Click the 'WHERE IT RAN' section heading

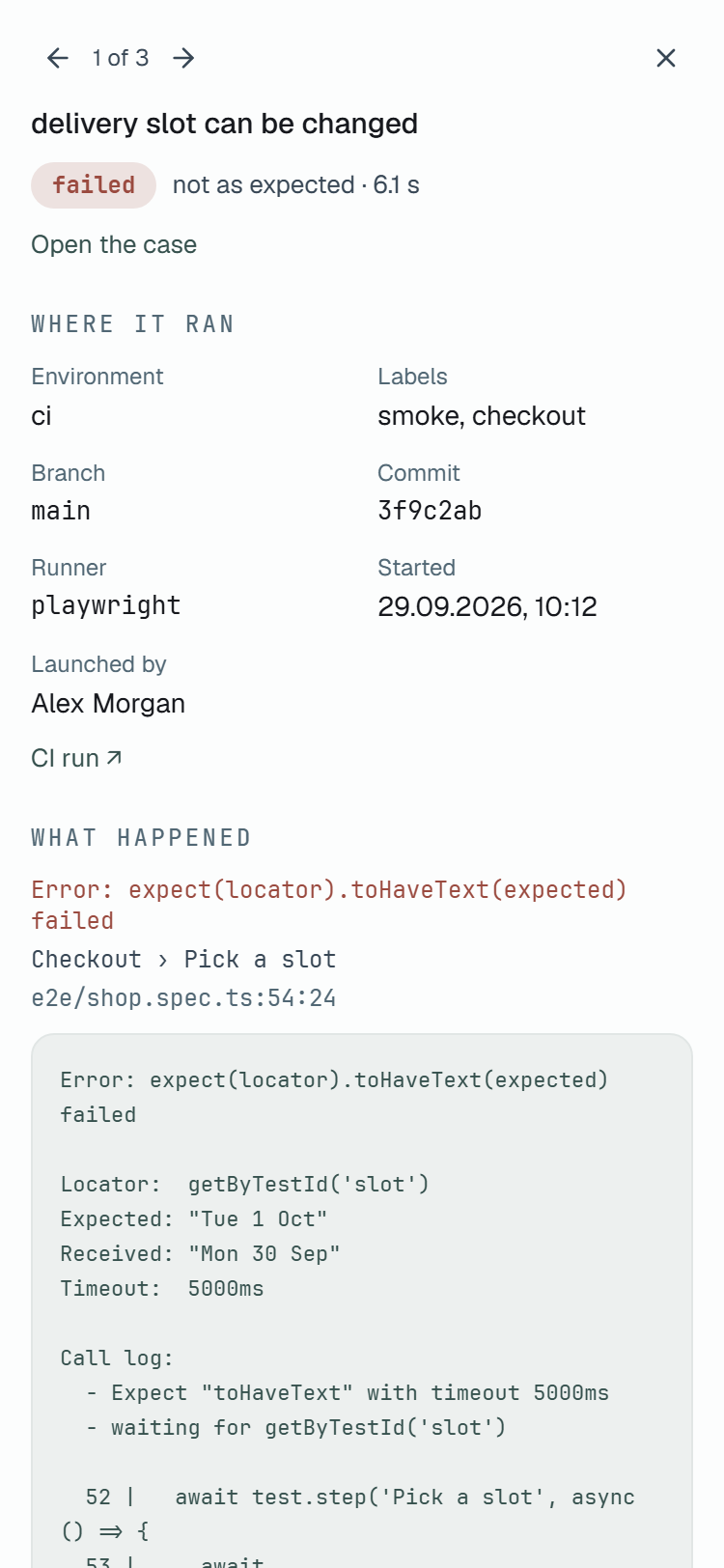132,324
